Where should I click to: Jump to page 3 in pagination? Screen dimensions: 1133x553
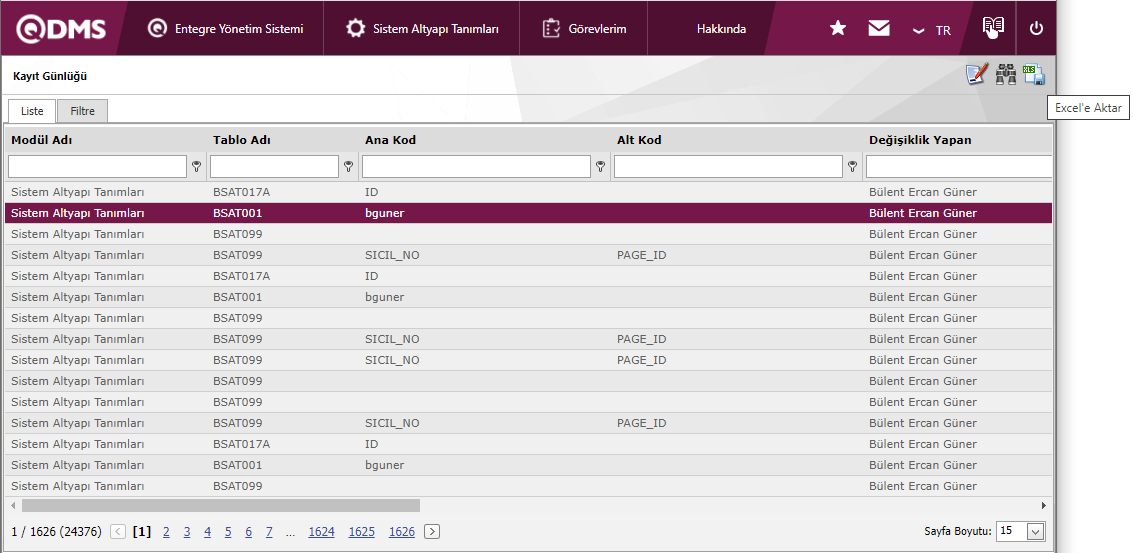point(187,532)
